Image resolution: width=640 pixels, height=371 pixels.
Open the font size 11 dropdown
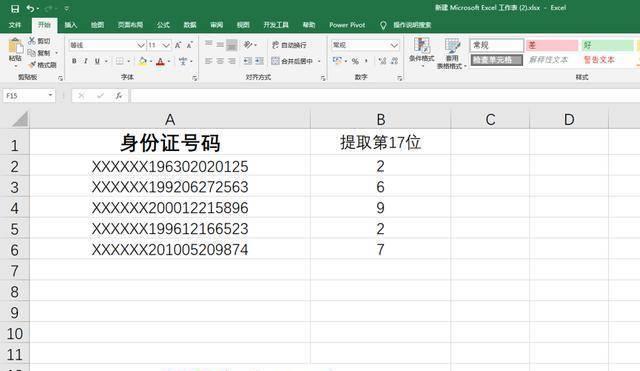click(x=166, y=45)
